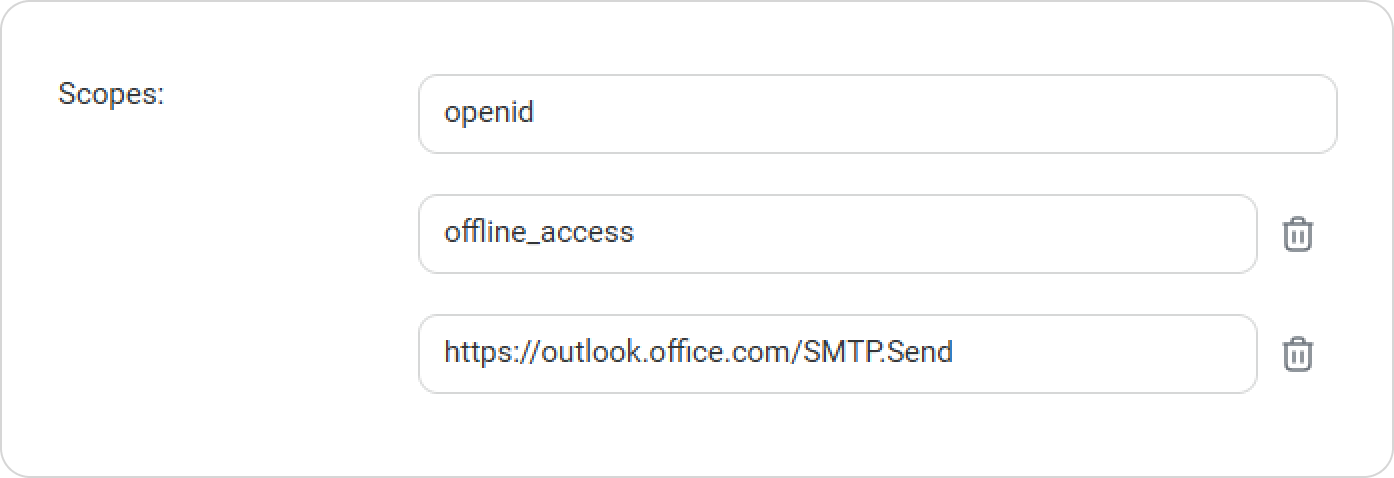The height and width of the screenshot is (478, 1394).
Task: Select the second scope text box
Action: [x=837, y=234]
